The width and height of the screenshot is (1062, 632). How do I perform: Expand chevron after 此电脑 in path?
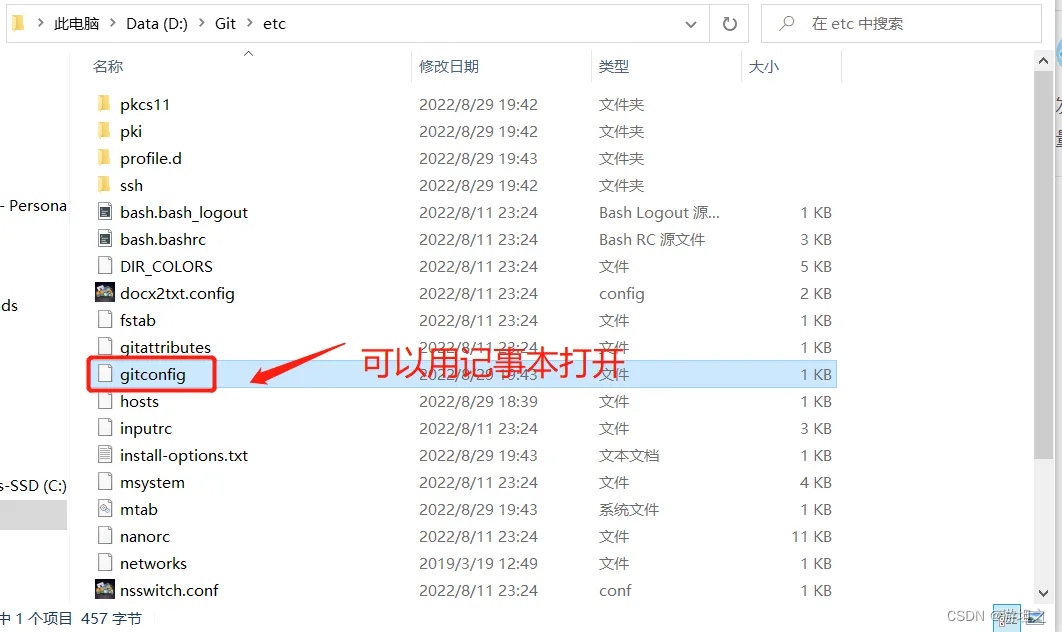click(x=112, y=23)
